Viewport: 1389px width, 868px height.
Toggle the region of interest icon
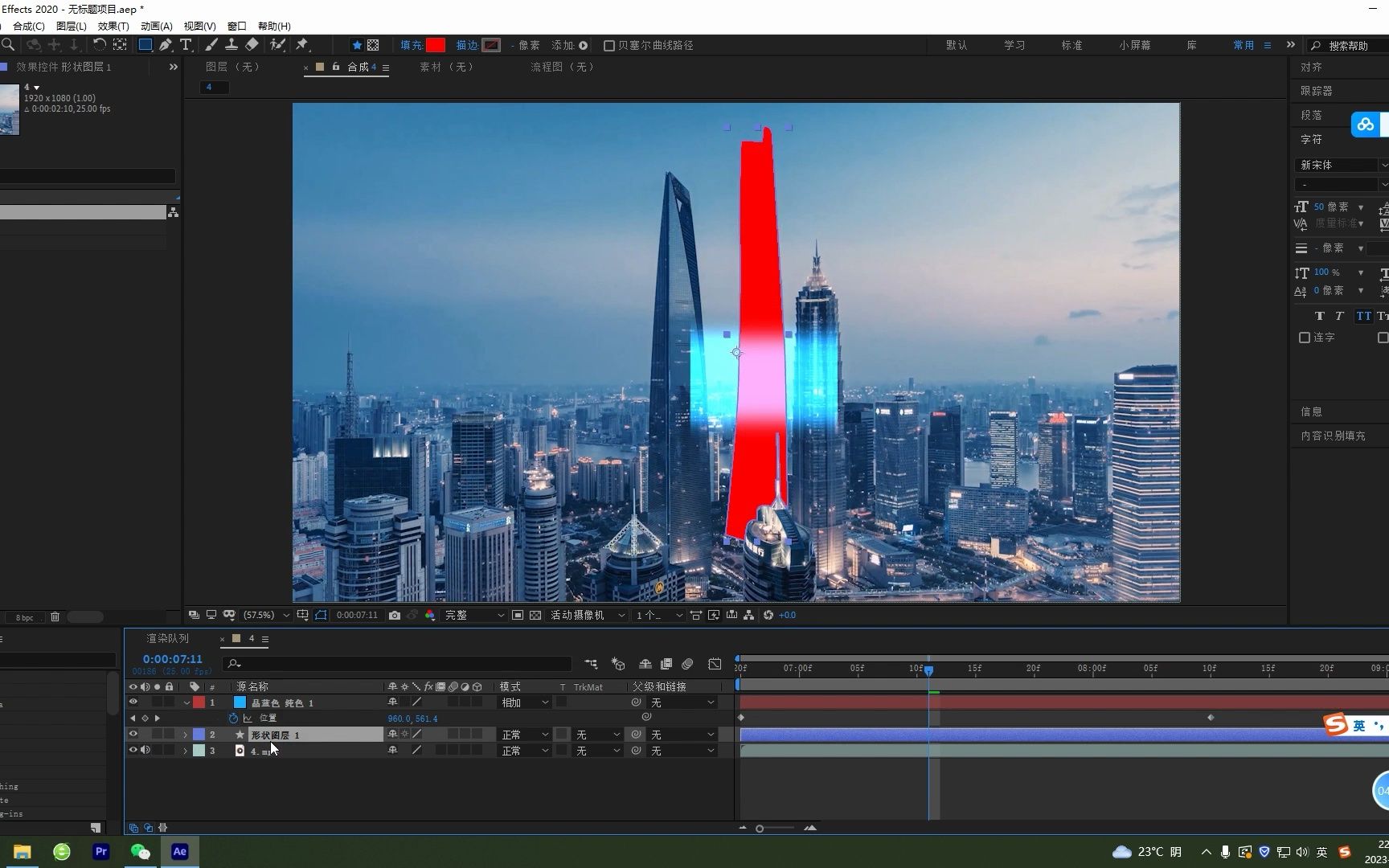pyautogui.click(x=518, y=615)
